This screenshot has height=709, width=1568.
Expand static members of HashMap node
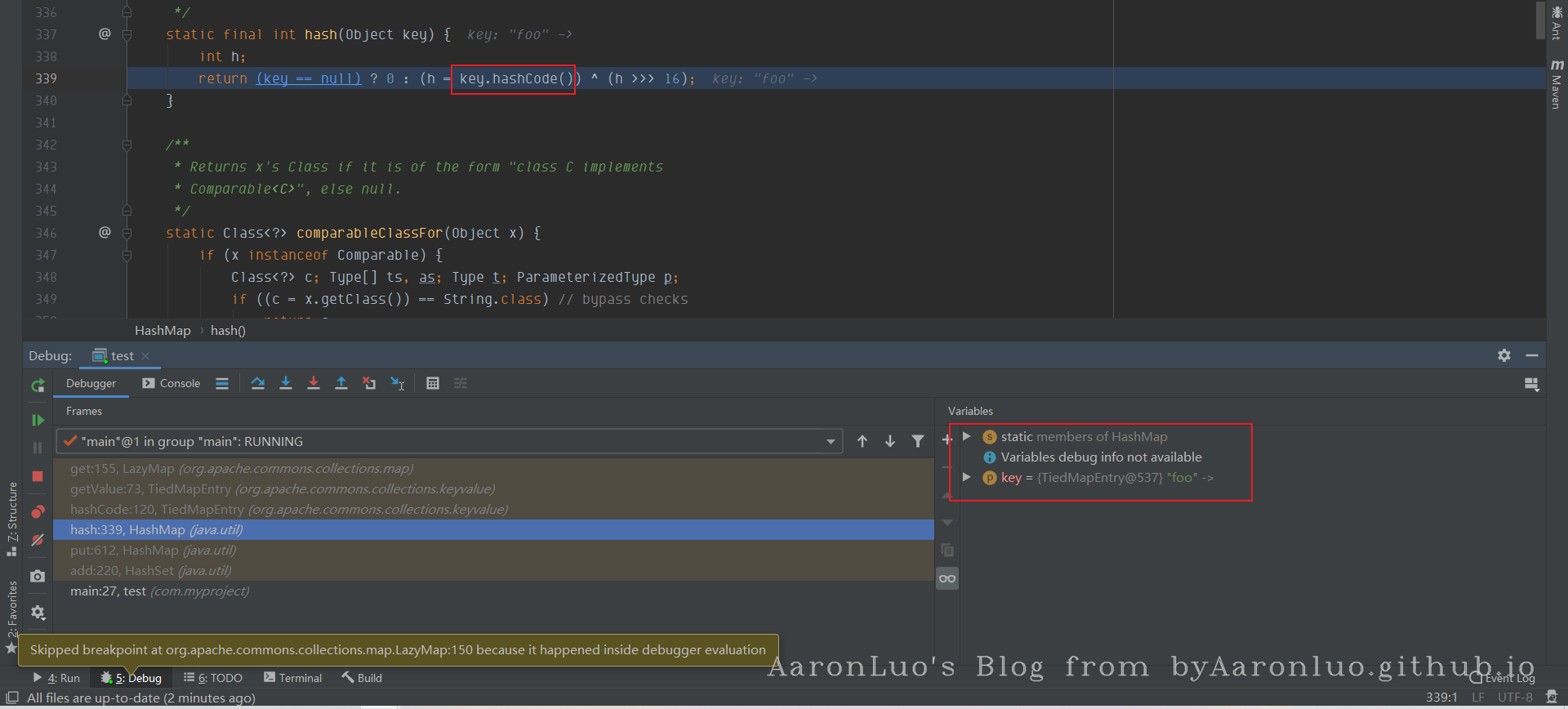pos(967,437)
